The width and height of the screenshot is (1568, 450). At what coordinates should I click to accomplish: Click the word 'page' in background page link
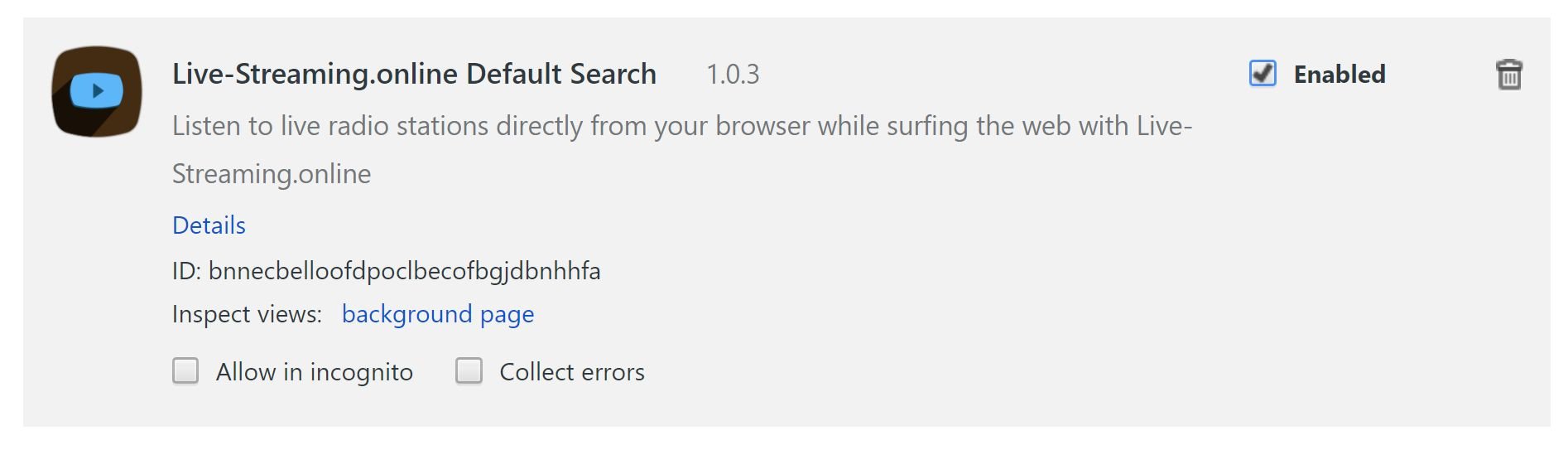coord(507,315)
